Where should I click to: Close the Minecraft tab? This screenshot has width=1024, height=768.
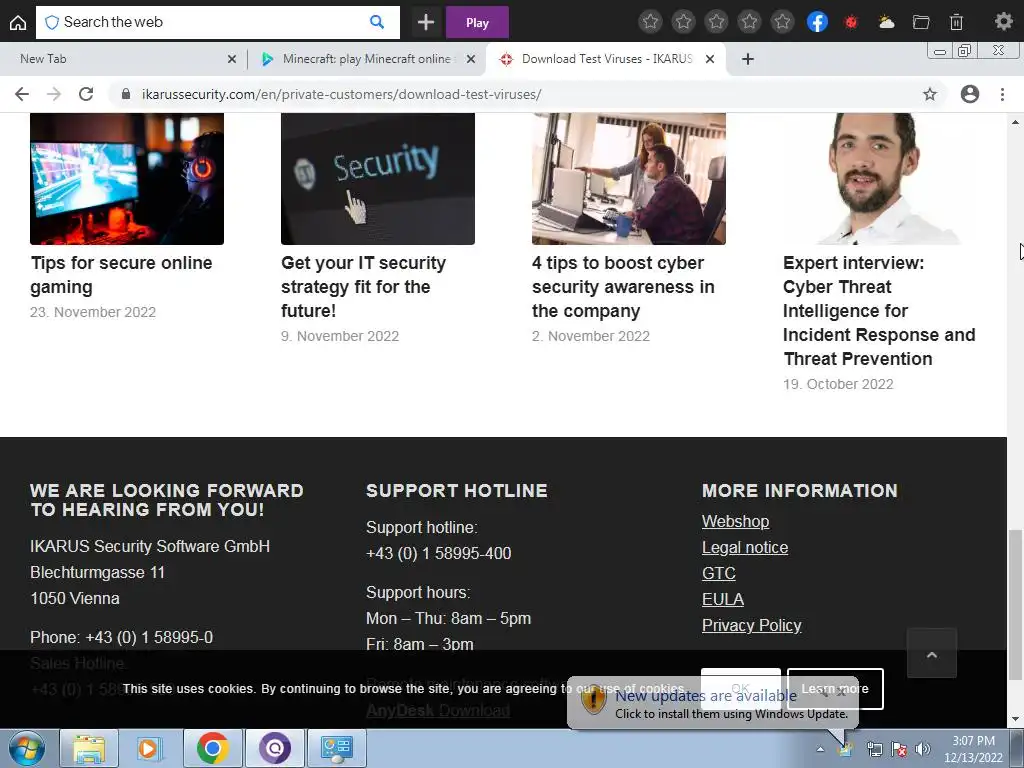point(471,59)
